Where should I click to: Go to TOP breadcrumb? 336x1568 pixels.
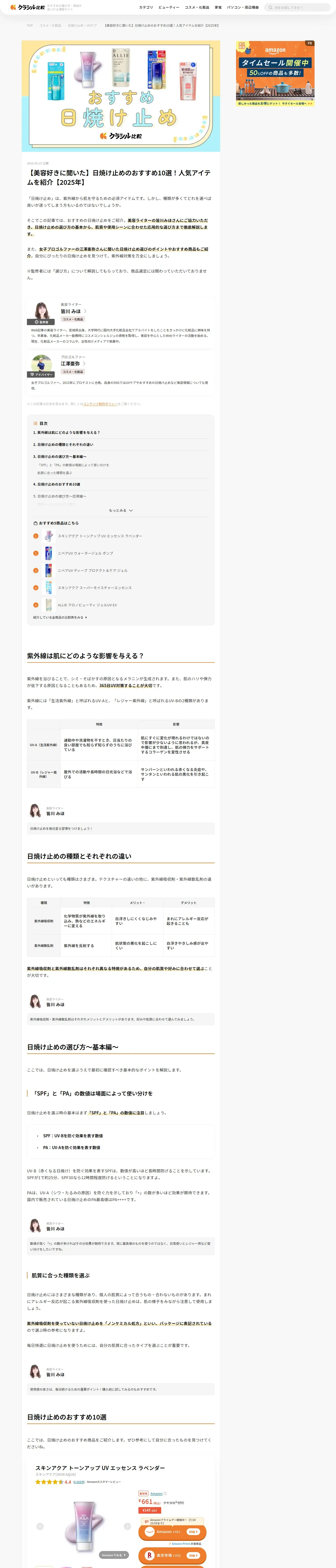(x=30, y=26)
